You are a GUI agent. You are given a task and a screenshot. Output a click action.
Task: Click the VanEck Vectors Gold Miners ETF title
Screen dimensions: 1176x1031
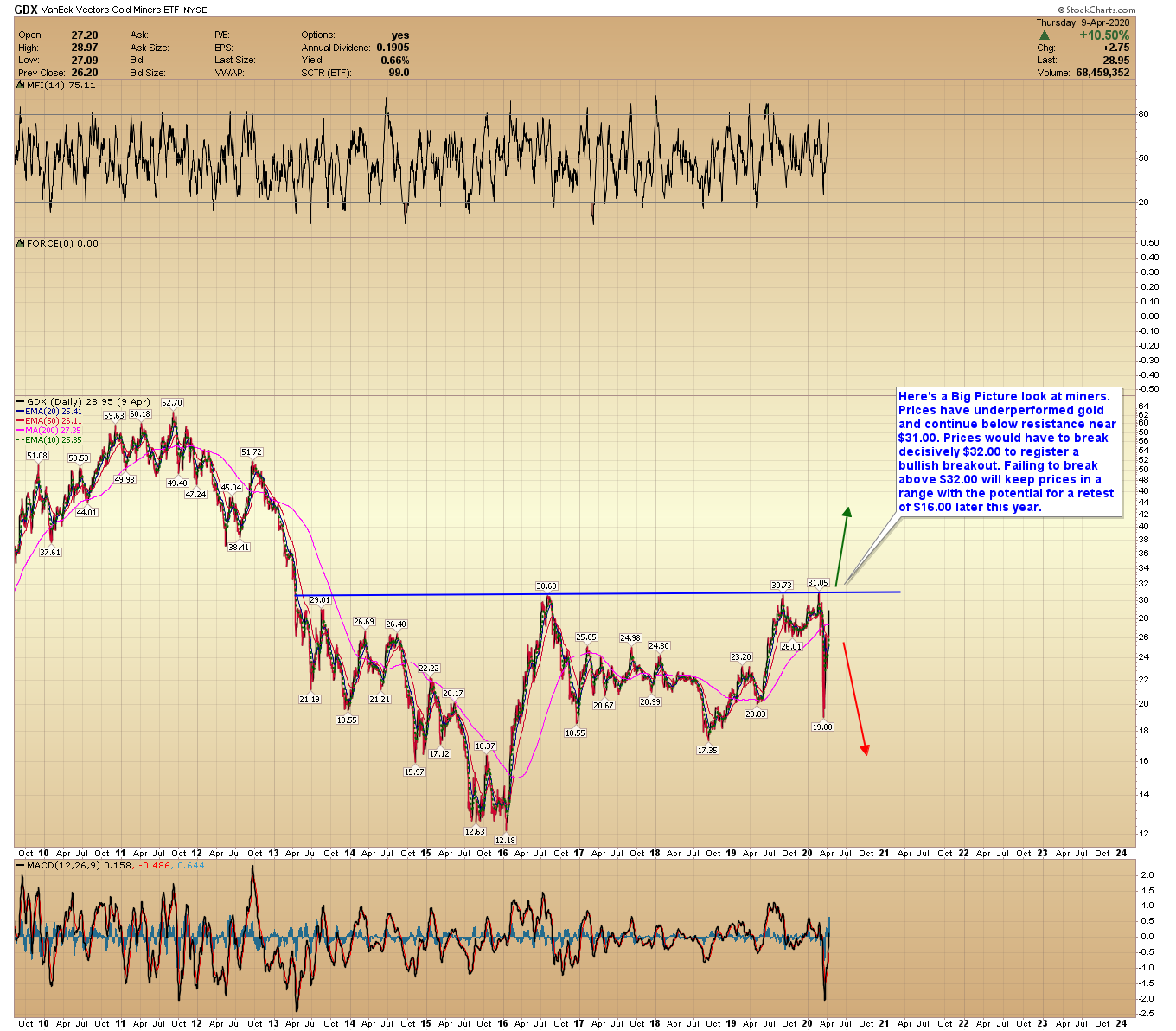109,10
